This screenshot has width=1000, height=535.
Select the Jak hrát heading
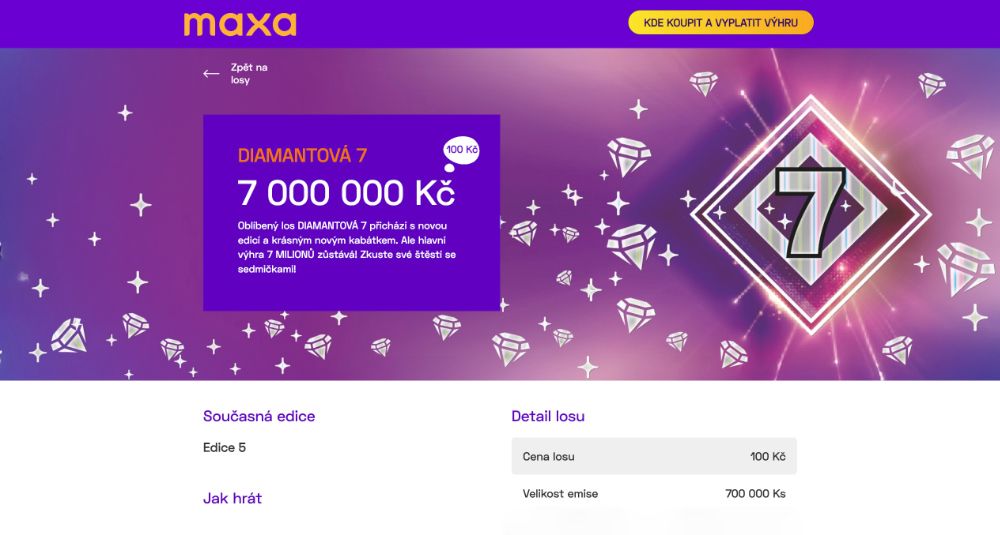pos(232,497)
